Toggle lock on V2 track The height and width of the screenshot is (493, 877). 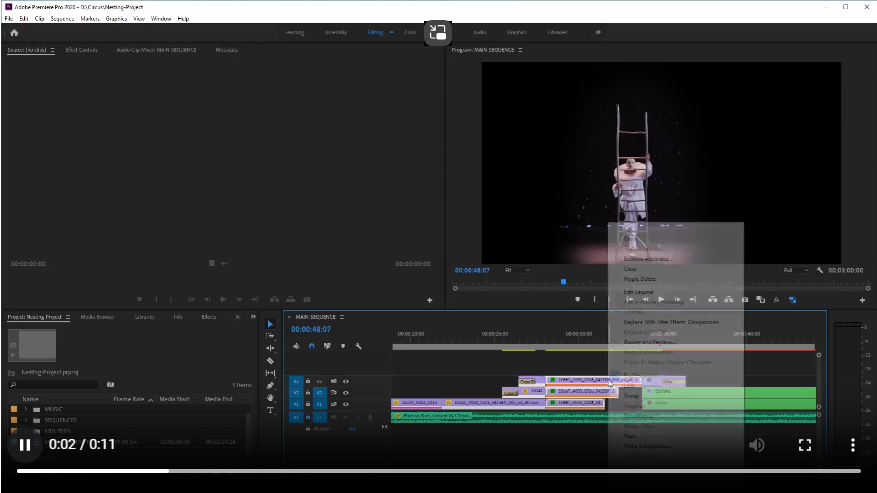tap(308, 393)
